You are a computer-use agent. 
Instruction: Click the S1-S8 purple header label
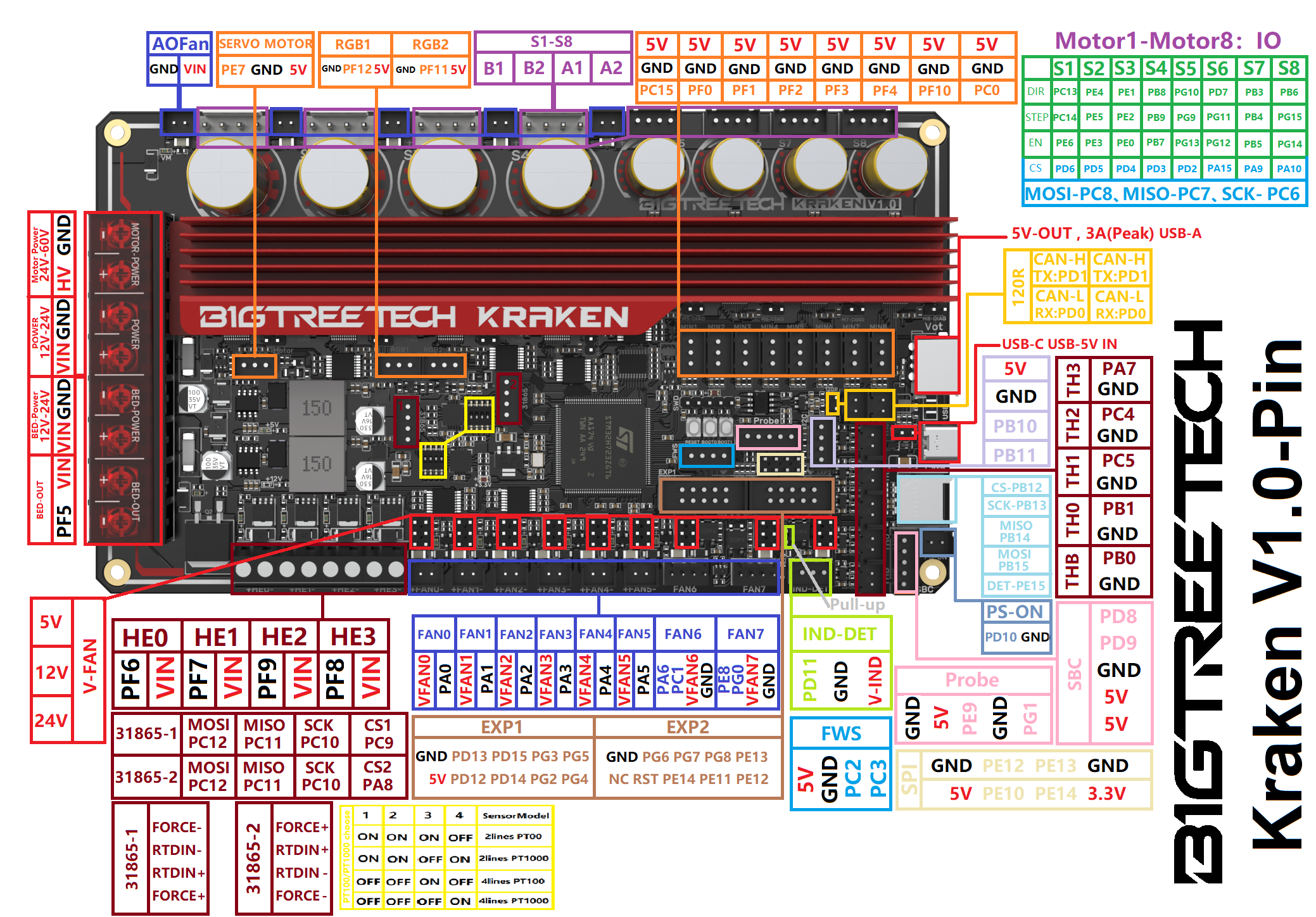click(x=552, y=42)
